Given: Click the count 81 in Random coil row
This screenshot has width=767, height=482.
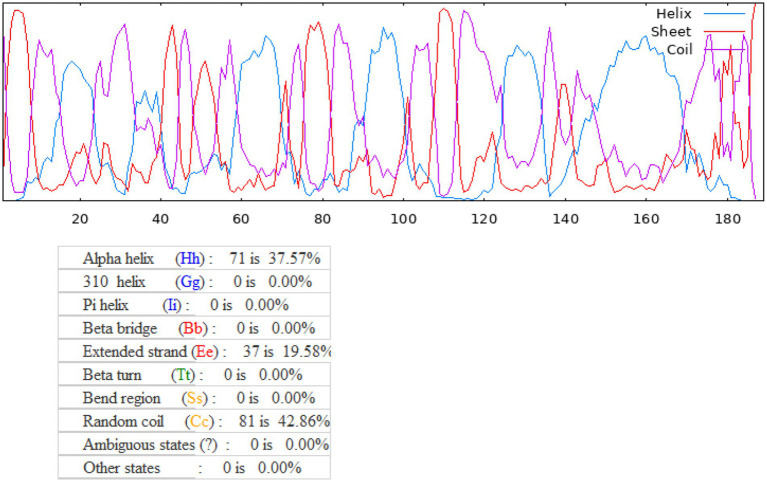Looking at the screenshot, I should 247,421.
